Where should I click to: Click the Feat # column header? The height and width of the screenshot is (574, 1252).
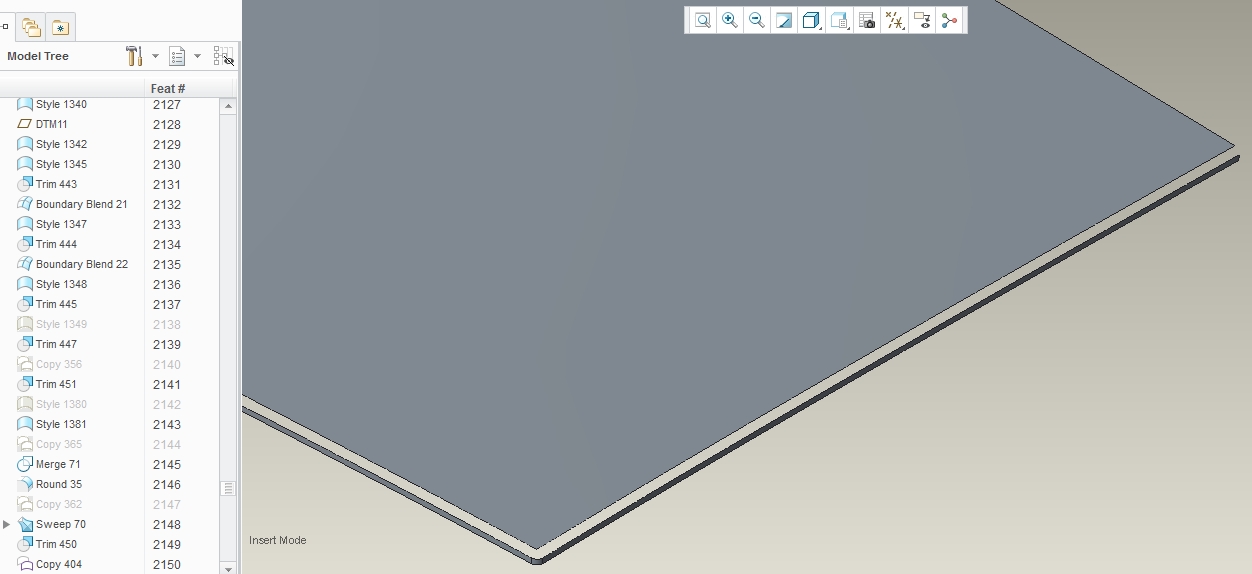pos(168,88)
